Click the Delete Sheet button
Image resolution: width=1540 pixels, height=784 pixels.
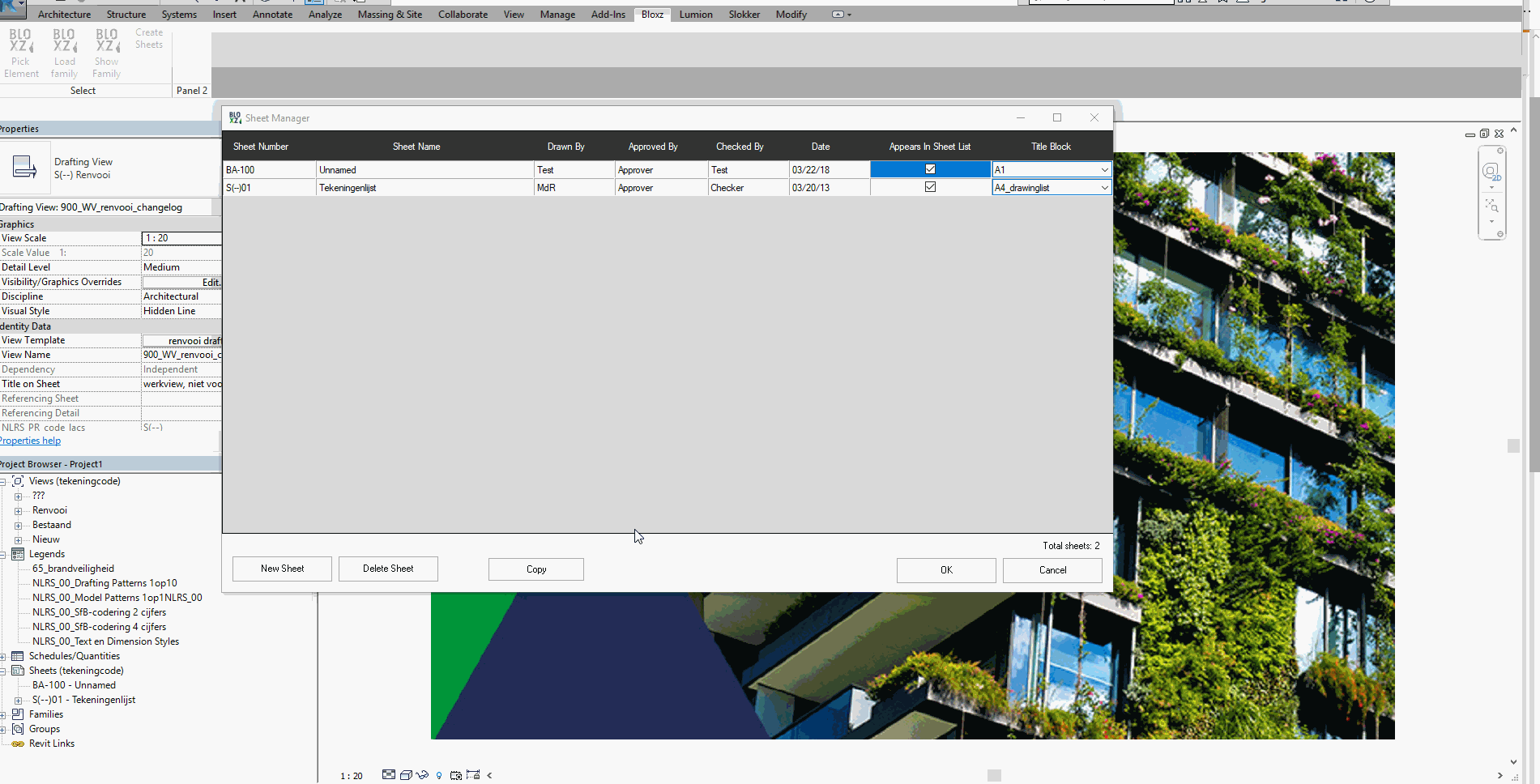tap(388, 569)
